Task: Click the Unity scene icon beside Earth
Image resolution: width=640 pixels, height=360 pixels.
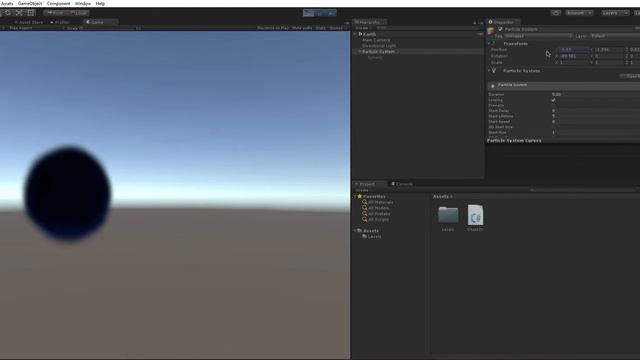Action: pyautogui.click(x=360, y=34)
